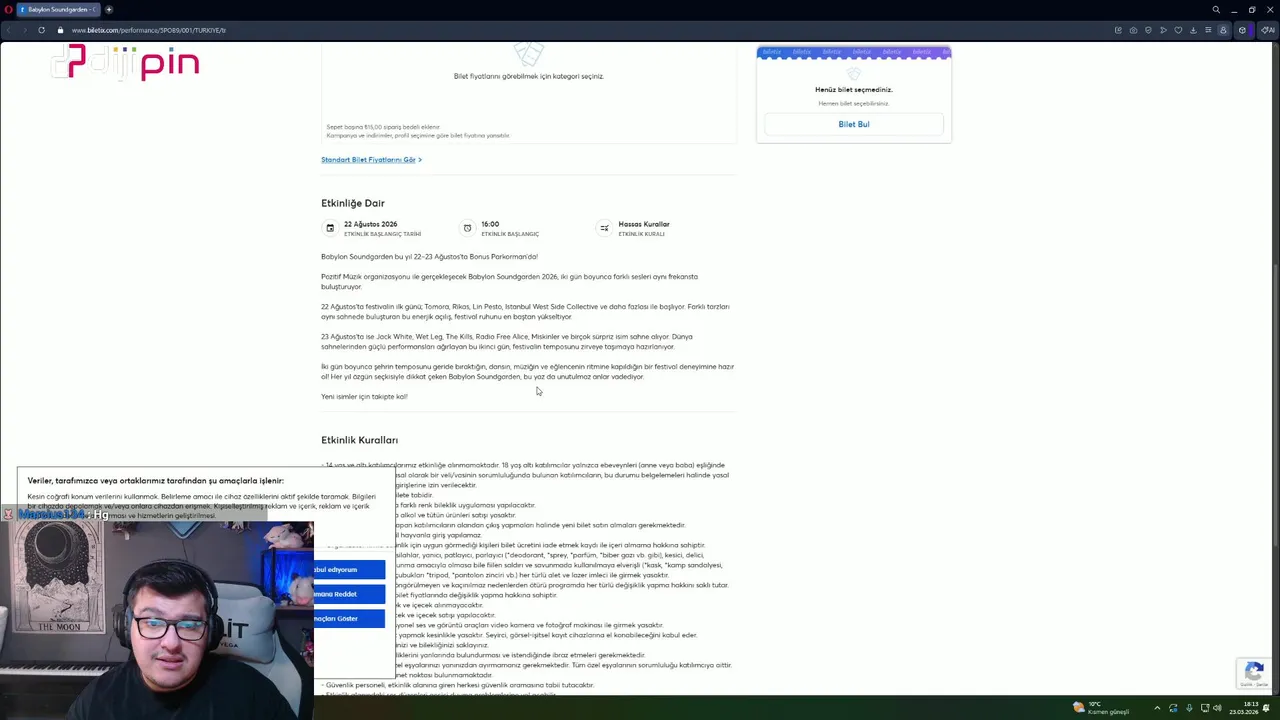1280x720 pixels.
Task: Select the 'Hassas Kurallar' text
Action: pyautogui.click(x=644, y=224)
